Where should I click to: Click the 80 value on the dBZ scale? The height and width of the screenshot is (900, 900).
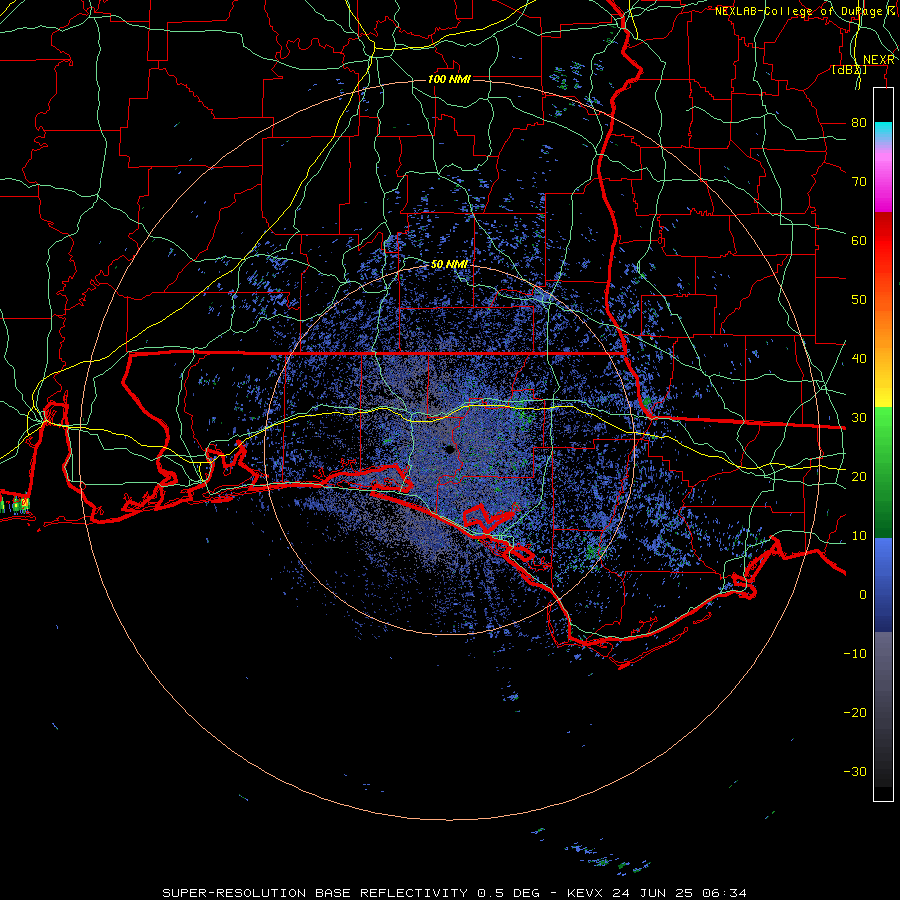click(859, 122)
